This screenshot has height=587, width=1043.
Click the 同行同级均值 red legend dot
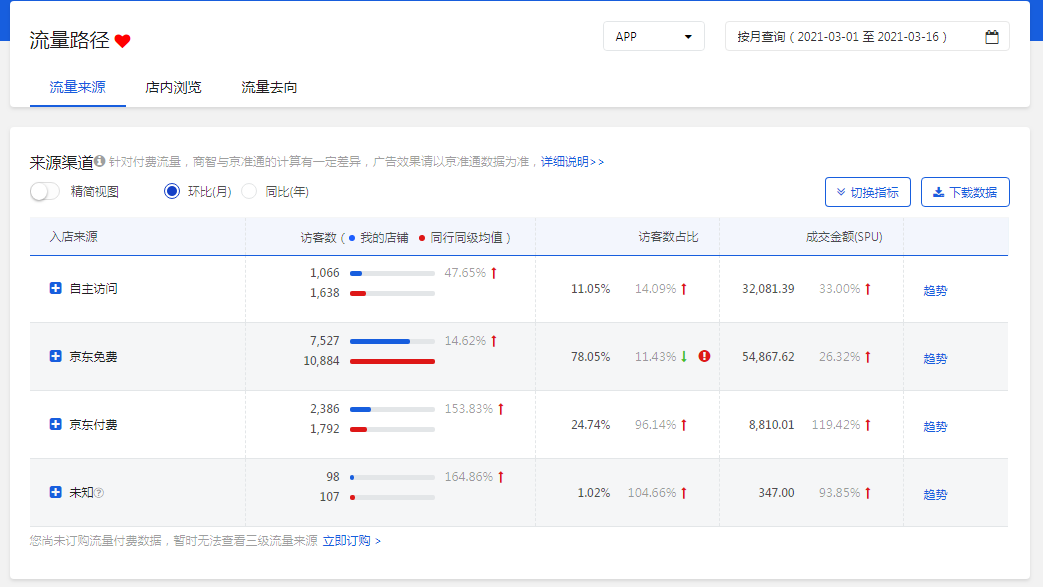(422, 238)
